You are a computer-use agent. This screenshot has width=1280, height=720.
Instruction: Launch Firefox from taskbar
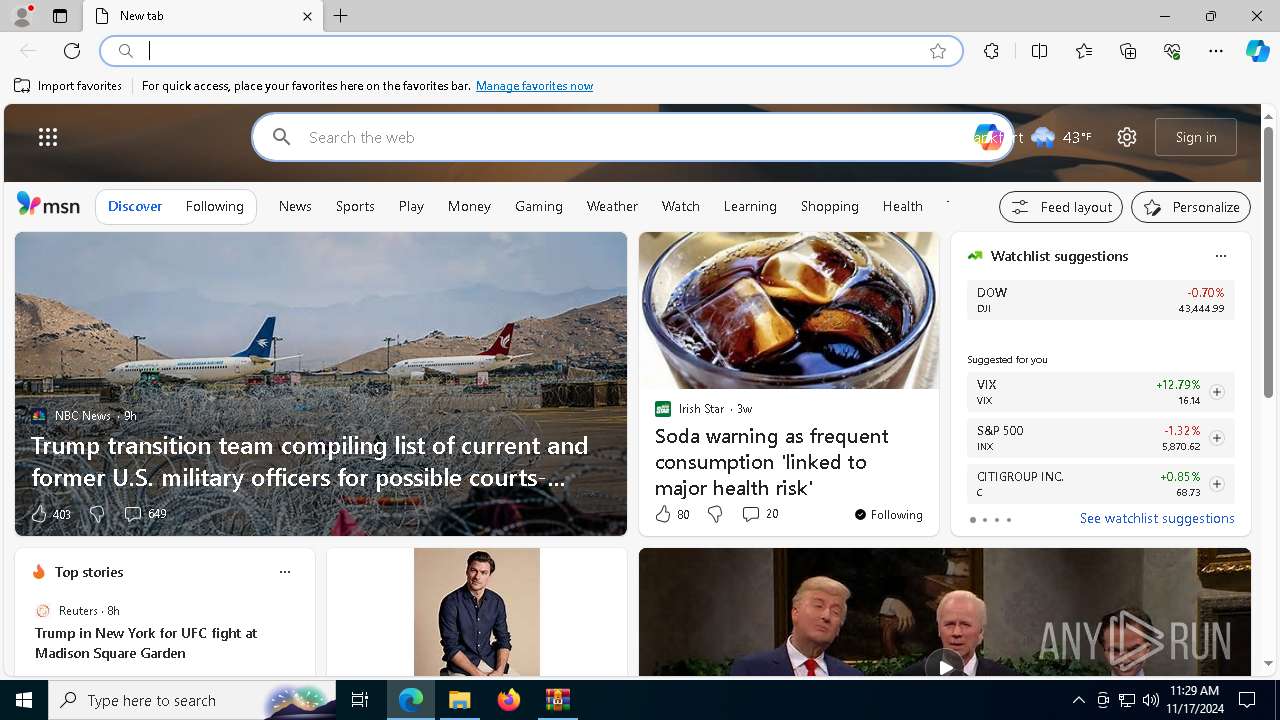pyautogui.click(x=508, y=700)
